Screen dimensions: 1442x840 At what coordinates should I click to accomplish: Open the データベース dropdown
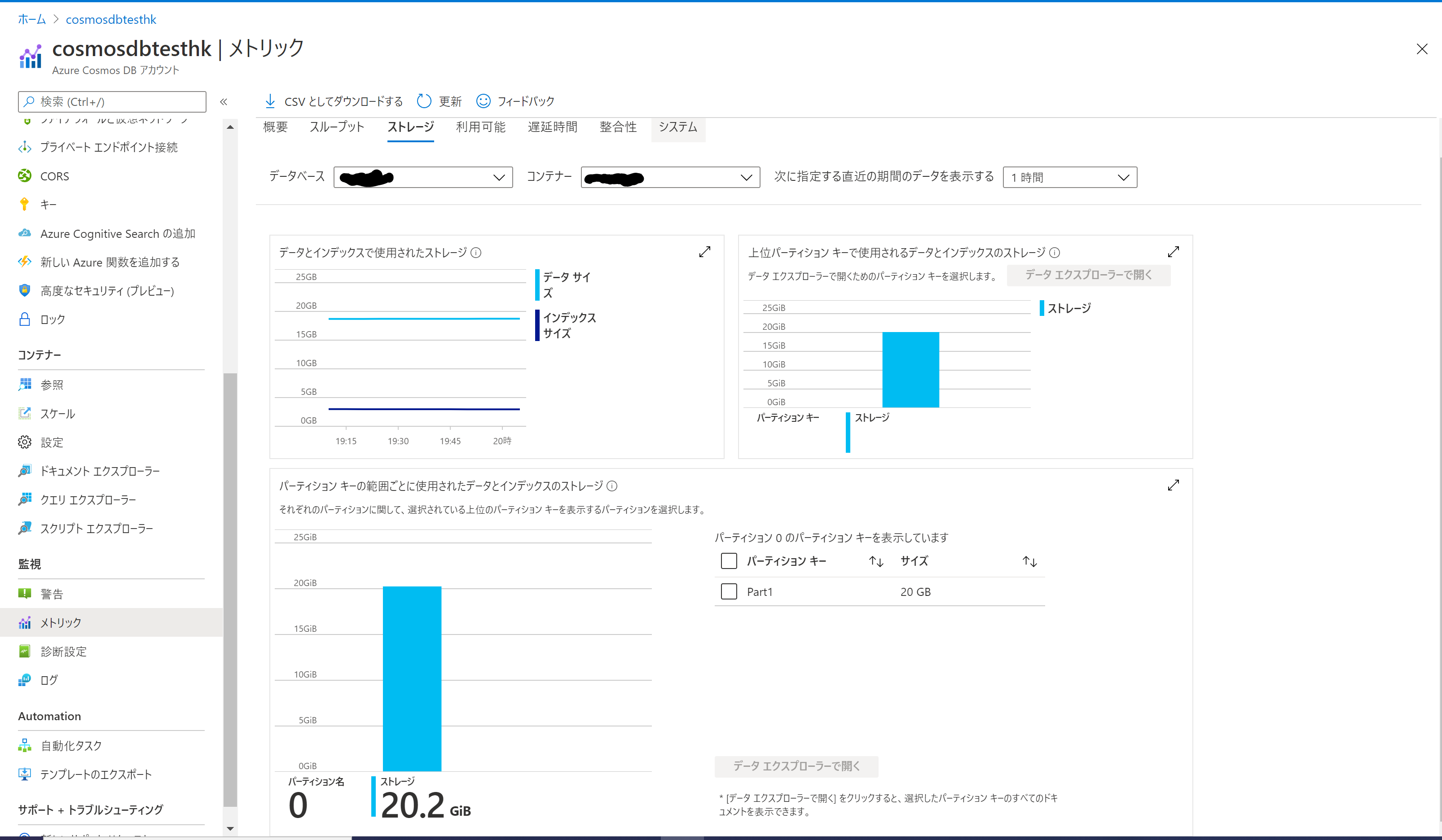pos(423,177)
